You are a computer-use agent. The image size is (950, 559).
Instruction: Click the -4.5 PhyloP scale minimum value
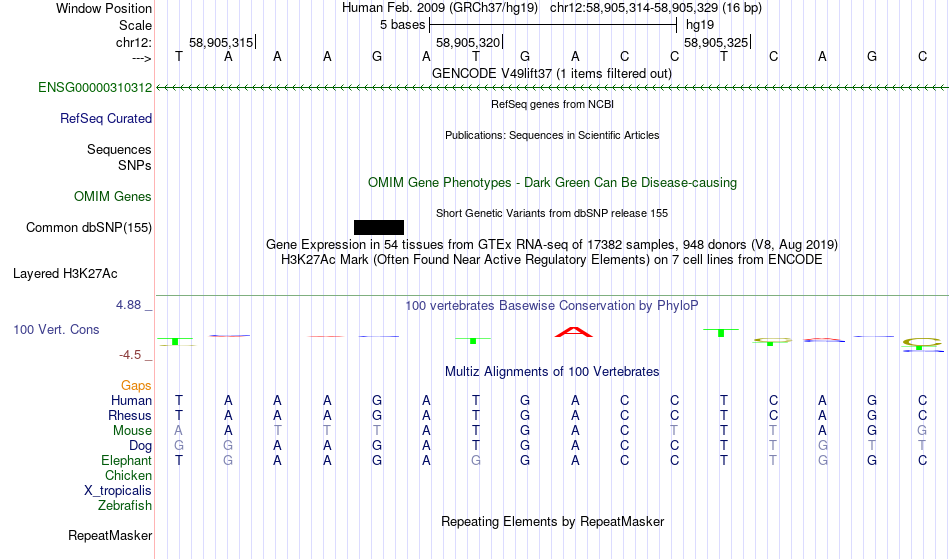[130, 354]
